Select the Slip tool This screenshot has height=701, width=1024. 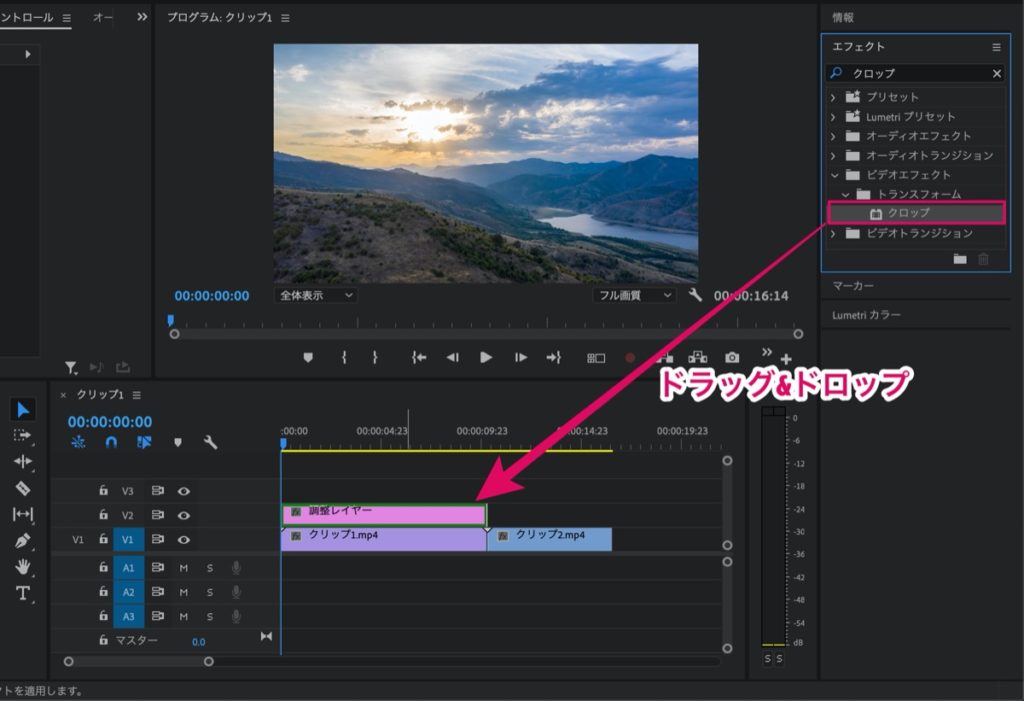pyautogui.click(x=22, y=514)
